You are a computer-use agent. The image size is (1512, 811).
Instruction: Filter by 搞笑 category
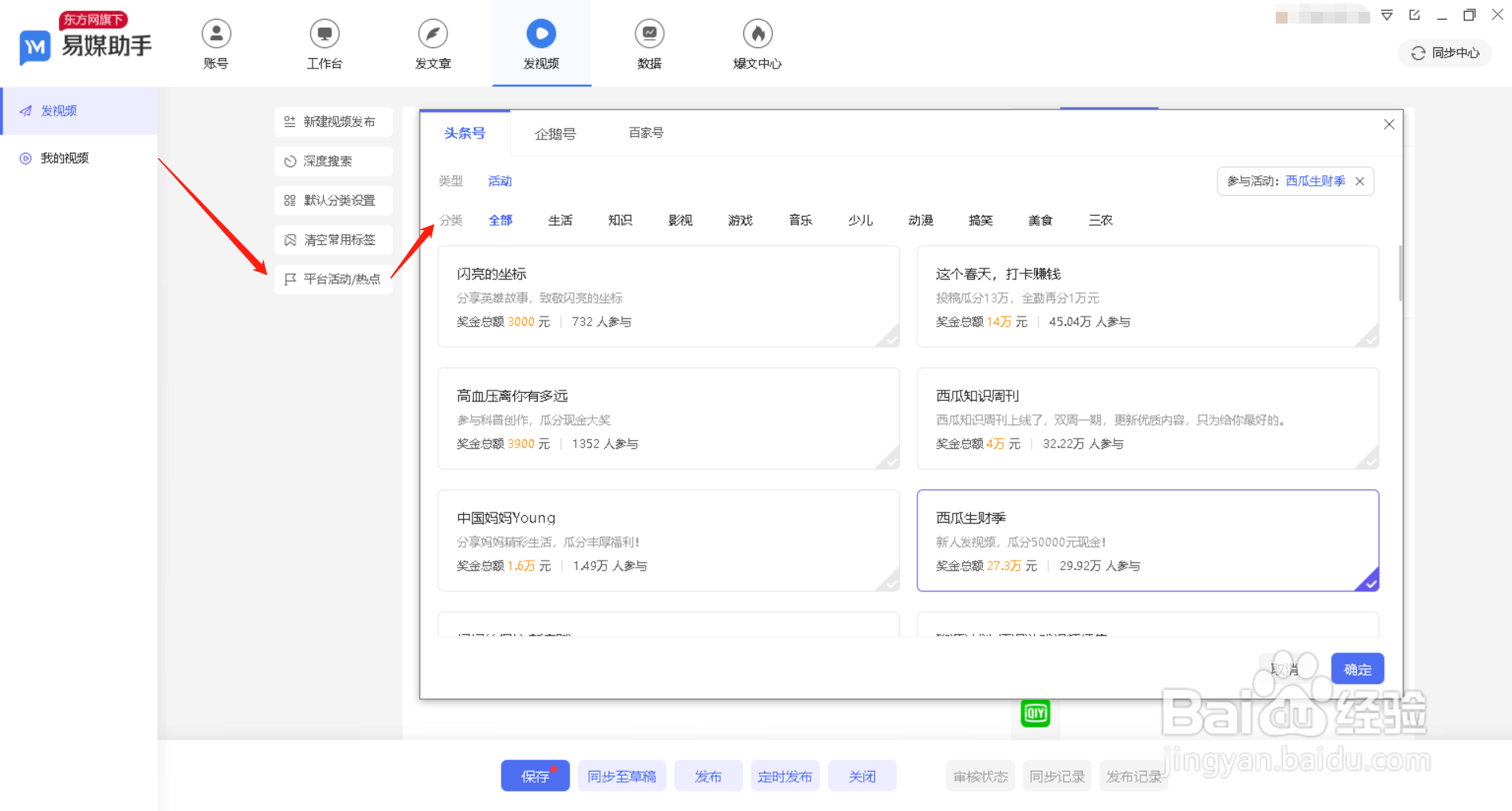click(x=980, y=220)
